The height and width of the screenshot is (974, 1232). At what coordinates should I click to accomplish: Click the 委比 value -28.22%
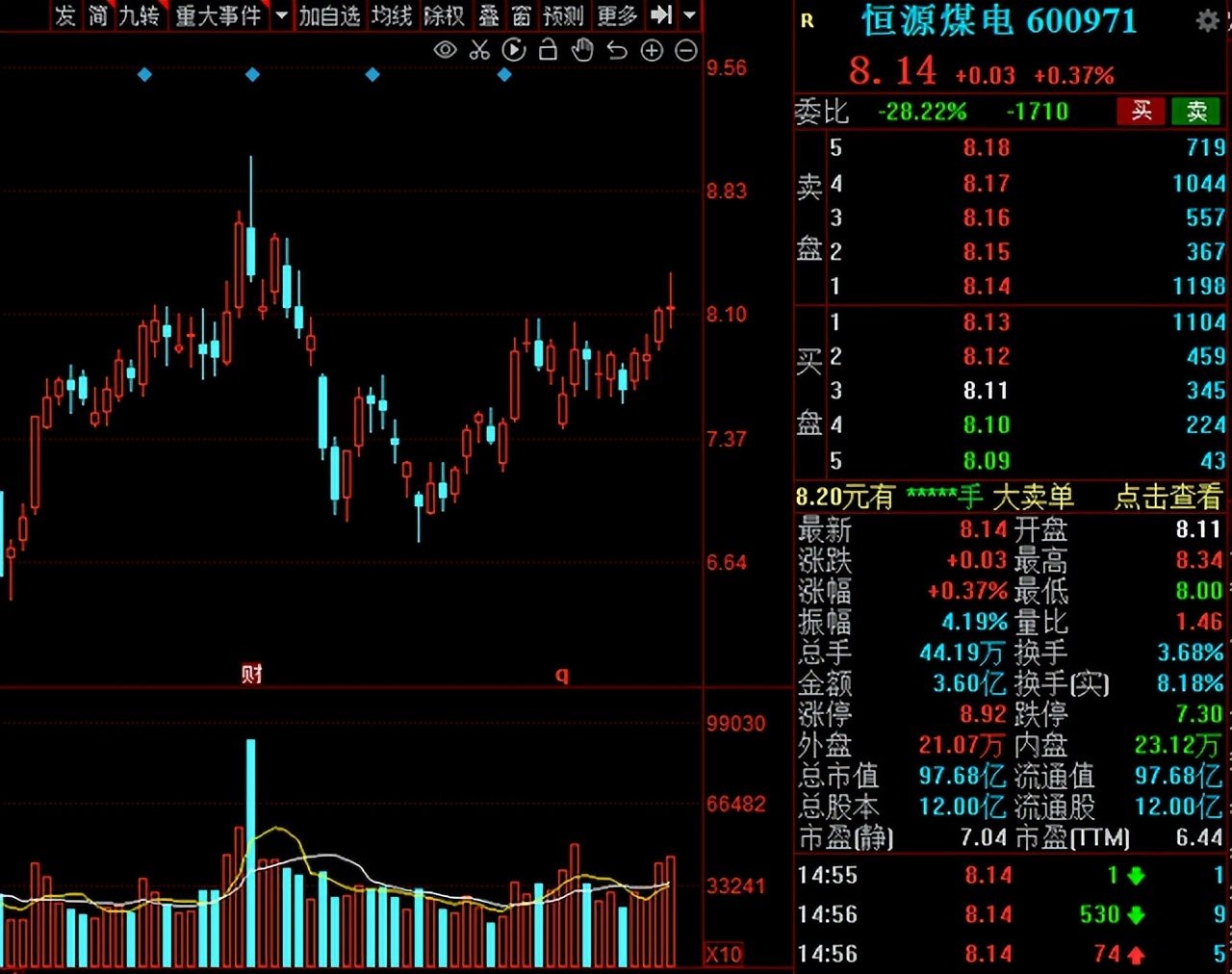coord(922,112)
